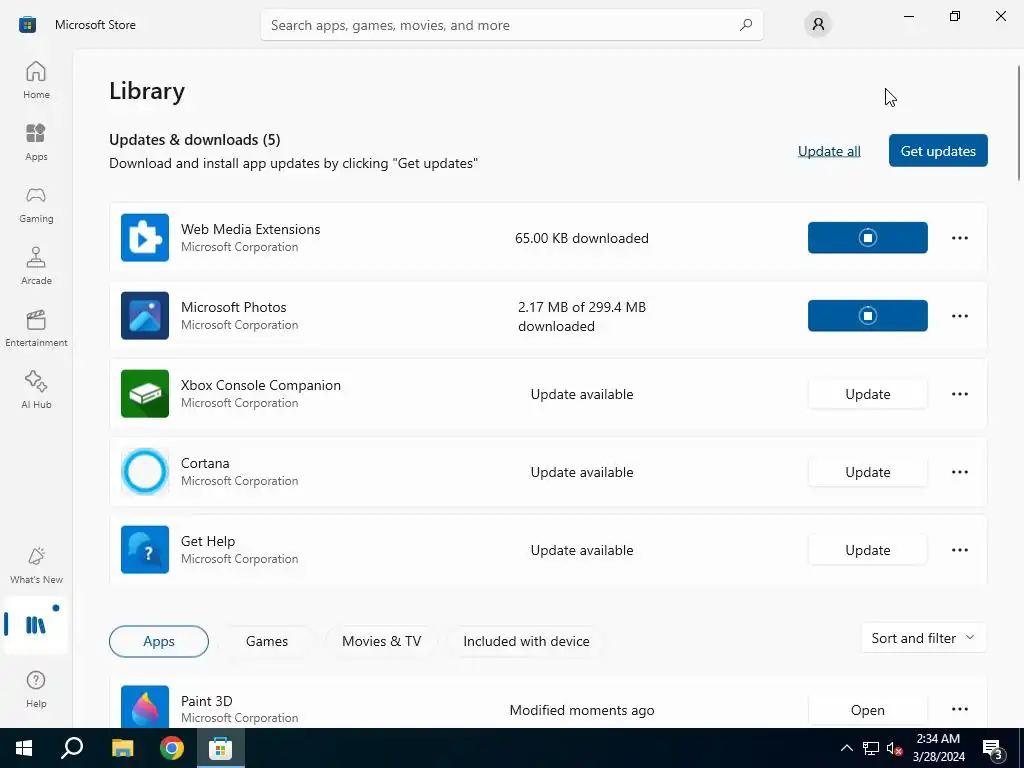
Task: Open What's New in the sidebar
Action: pos(36,565)
